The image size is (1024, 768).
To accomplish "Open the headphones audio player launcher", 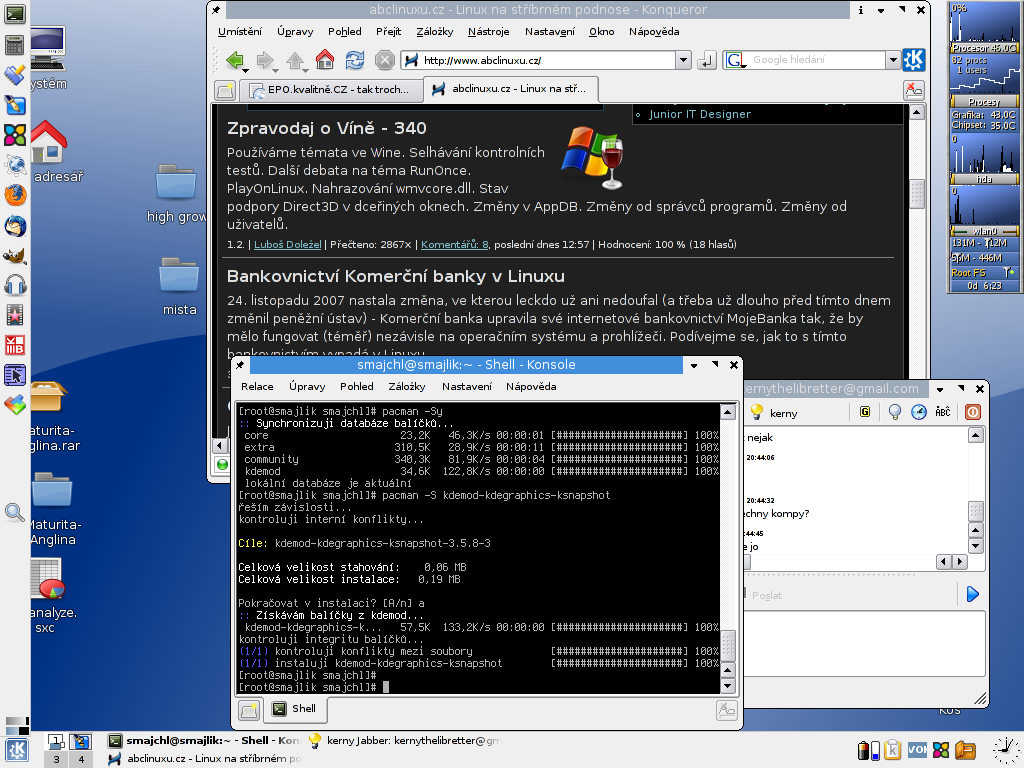I will coord(14,285).
